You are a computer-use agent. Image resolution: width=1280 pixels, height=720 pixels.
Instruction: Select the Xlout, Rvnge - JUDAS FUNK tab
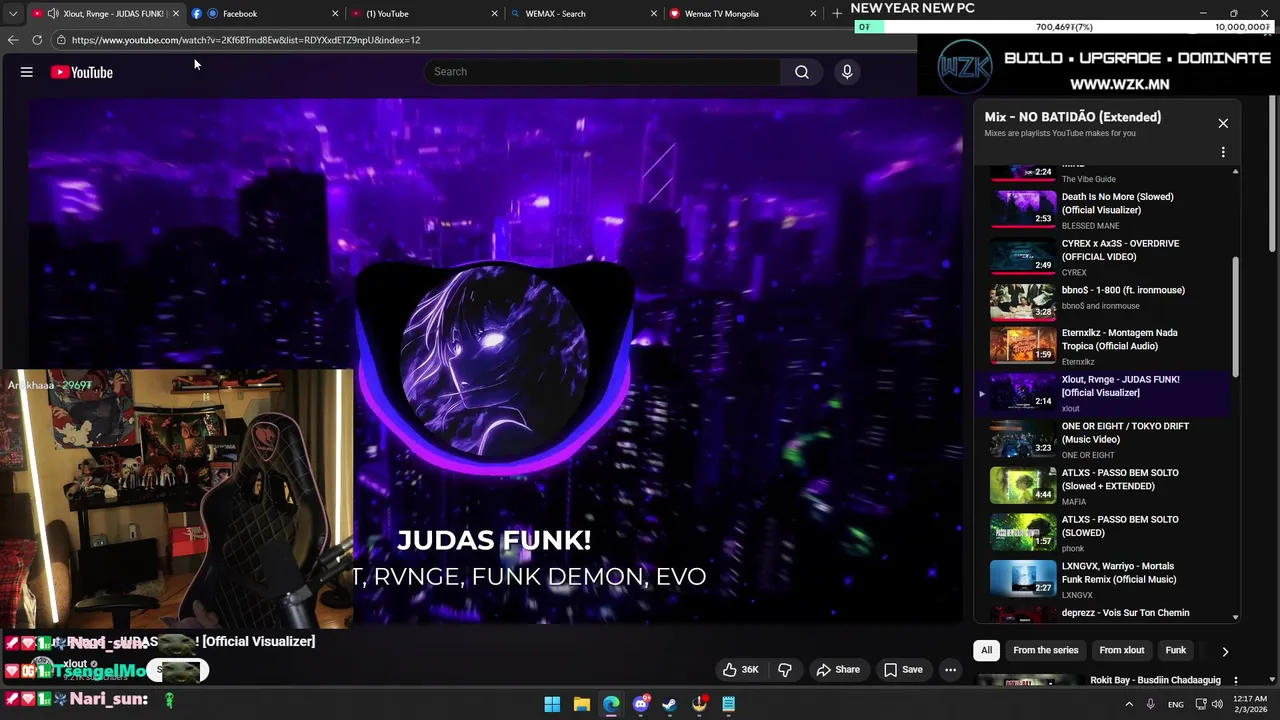click(105, 14)
